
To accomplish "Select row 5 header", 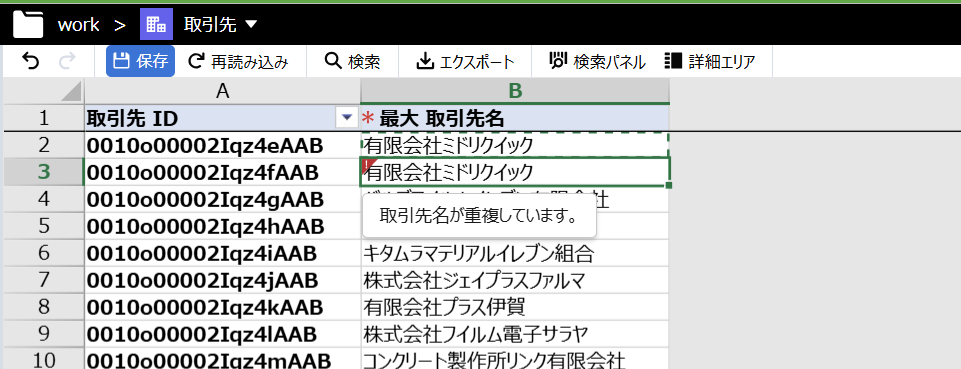I will click(44, 226).
